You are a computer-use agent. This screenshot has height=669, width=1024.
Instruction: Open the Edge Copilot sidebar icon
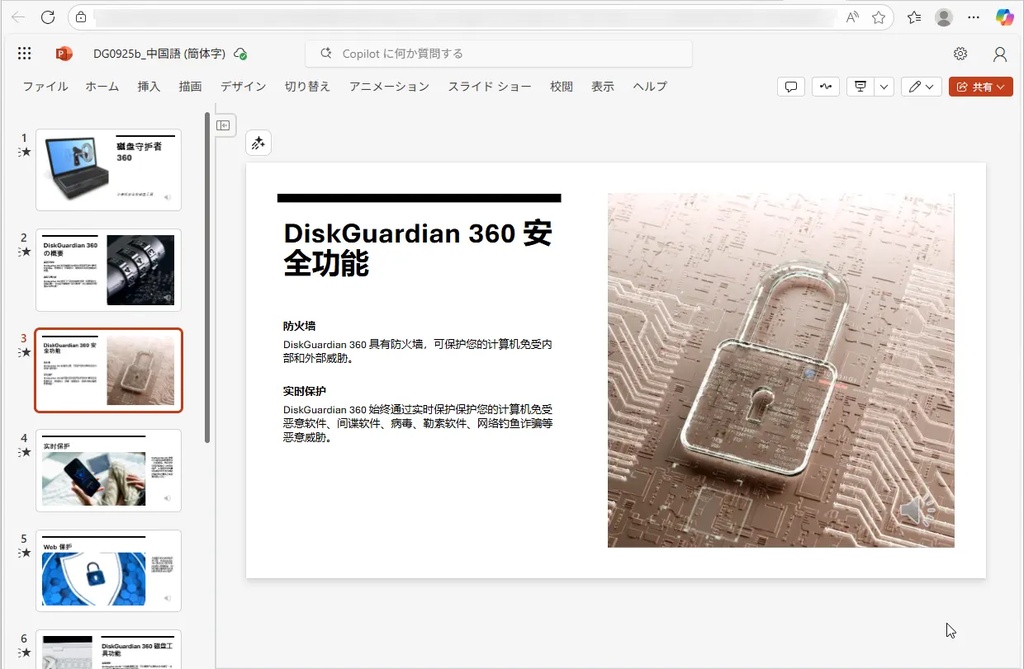coord(1004,17)
